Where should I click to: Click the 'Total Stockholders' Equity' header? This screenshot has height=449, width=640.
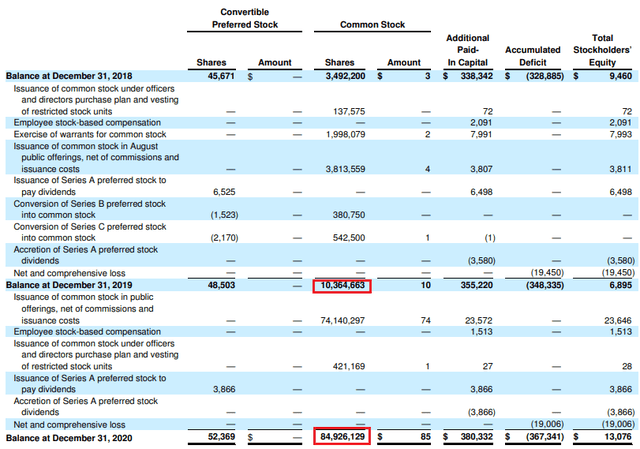pos(602,50)
